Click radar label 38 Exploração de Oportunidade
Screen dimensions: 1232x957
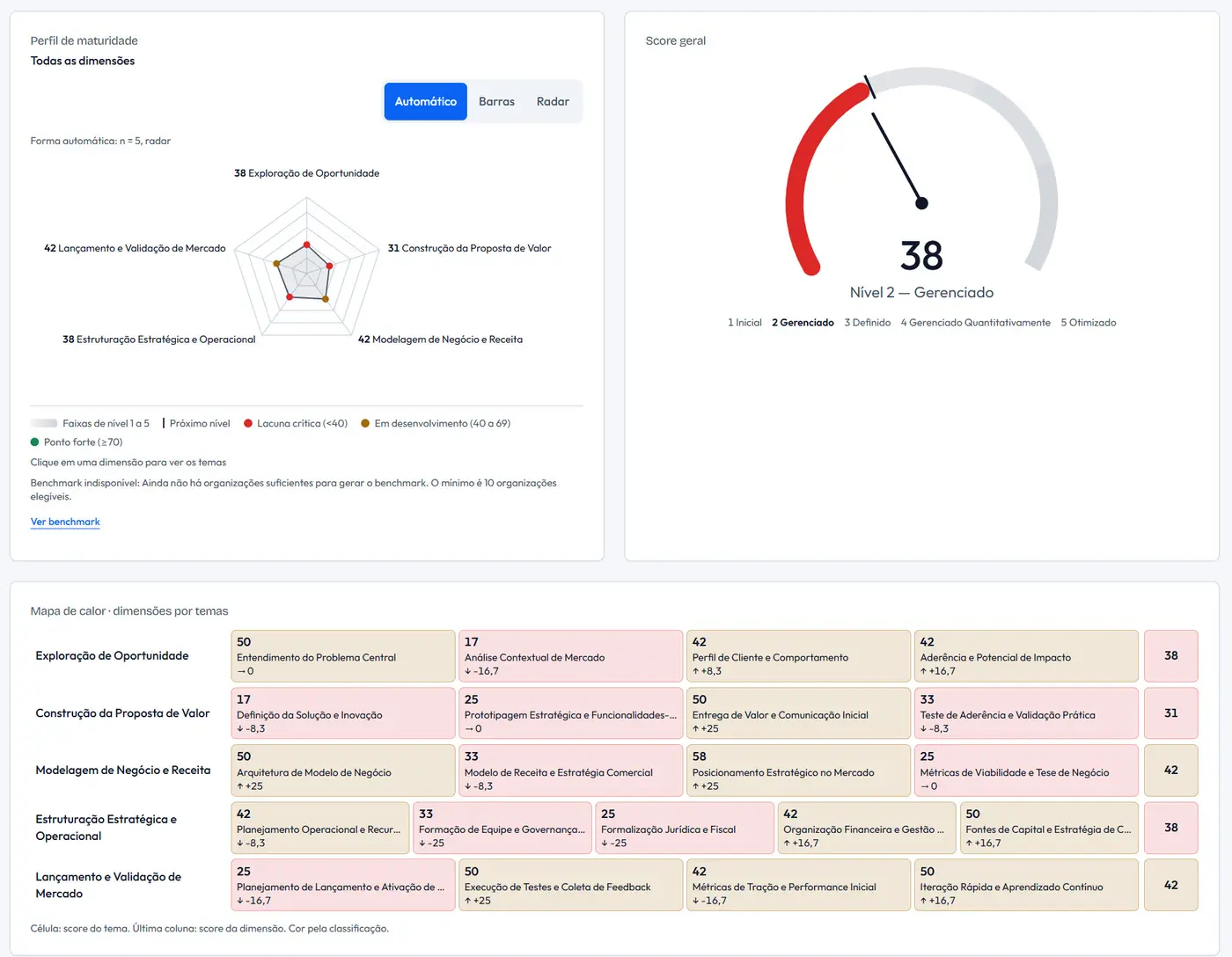coord(307,173)
